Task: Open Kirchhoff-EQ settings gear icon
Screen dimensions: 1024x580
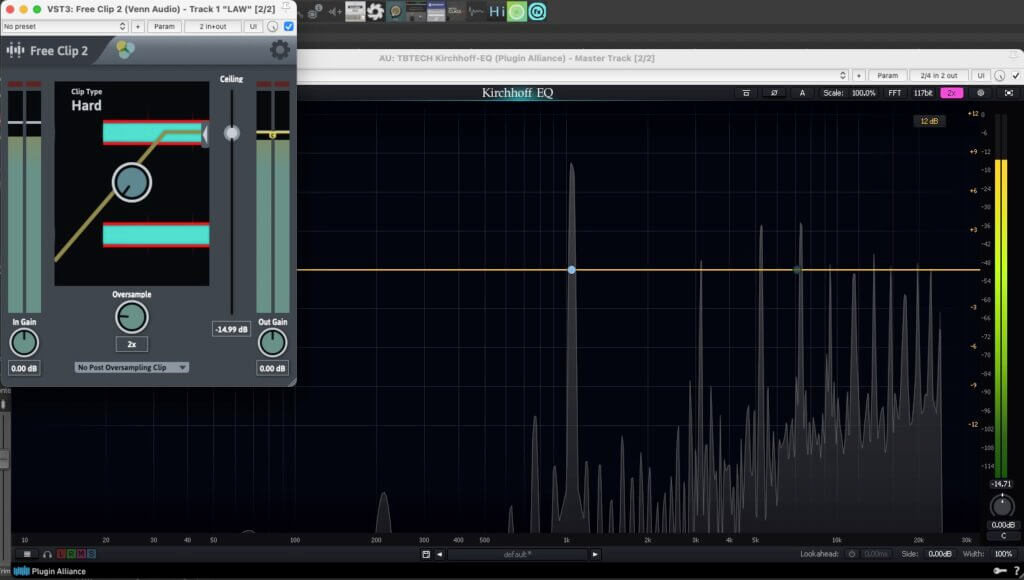Action: (980, 93)
